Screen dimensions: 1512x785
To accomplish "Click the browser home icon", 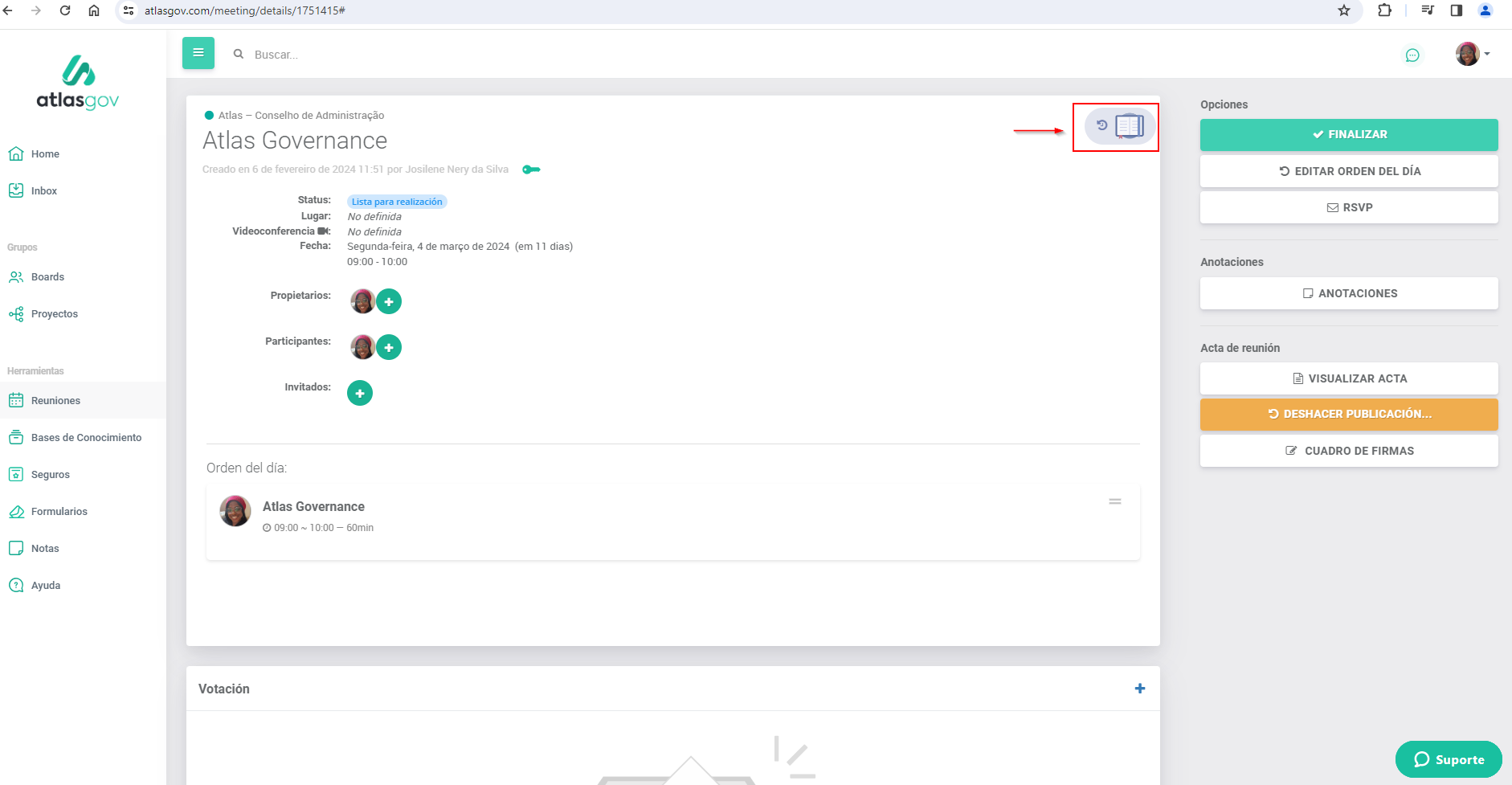I will point(94,10).
